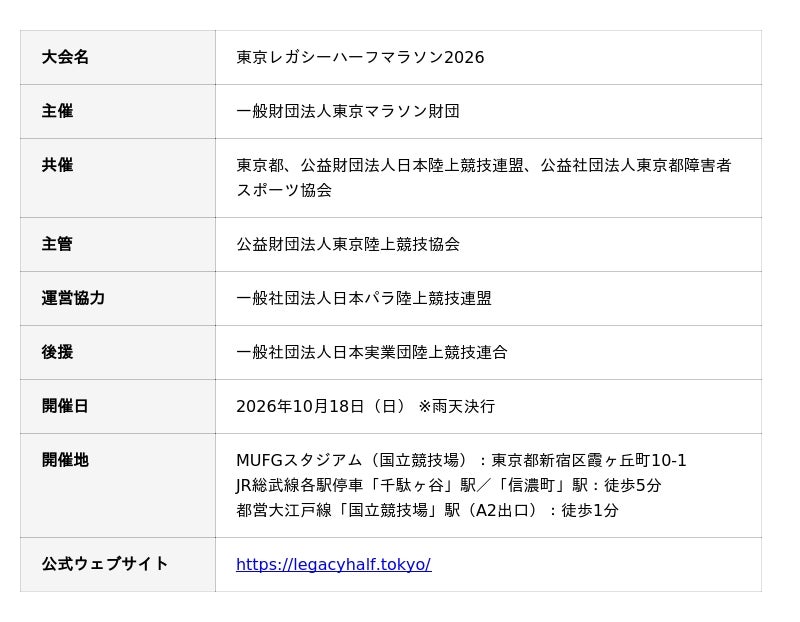Click the 公益財団法人東京陸上競技協会 text
The image size is (800, 622).
tap(348, 244)
